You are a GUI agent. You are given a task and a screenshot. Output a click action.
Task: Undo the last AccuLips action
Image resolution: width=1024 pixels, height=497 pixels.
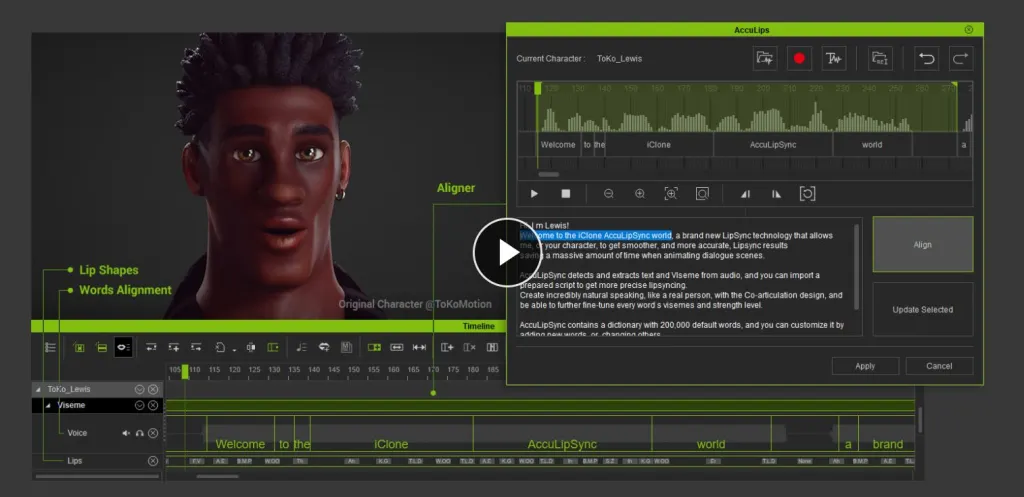click(x=926, y=58)
